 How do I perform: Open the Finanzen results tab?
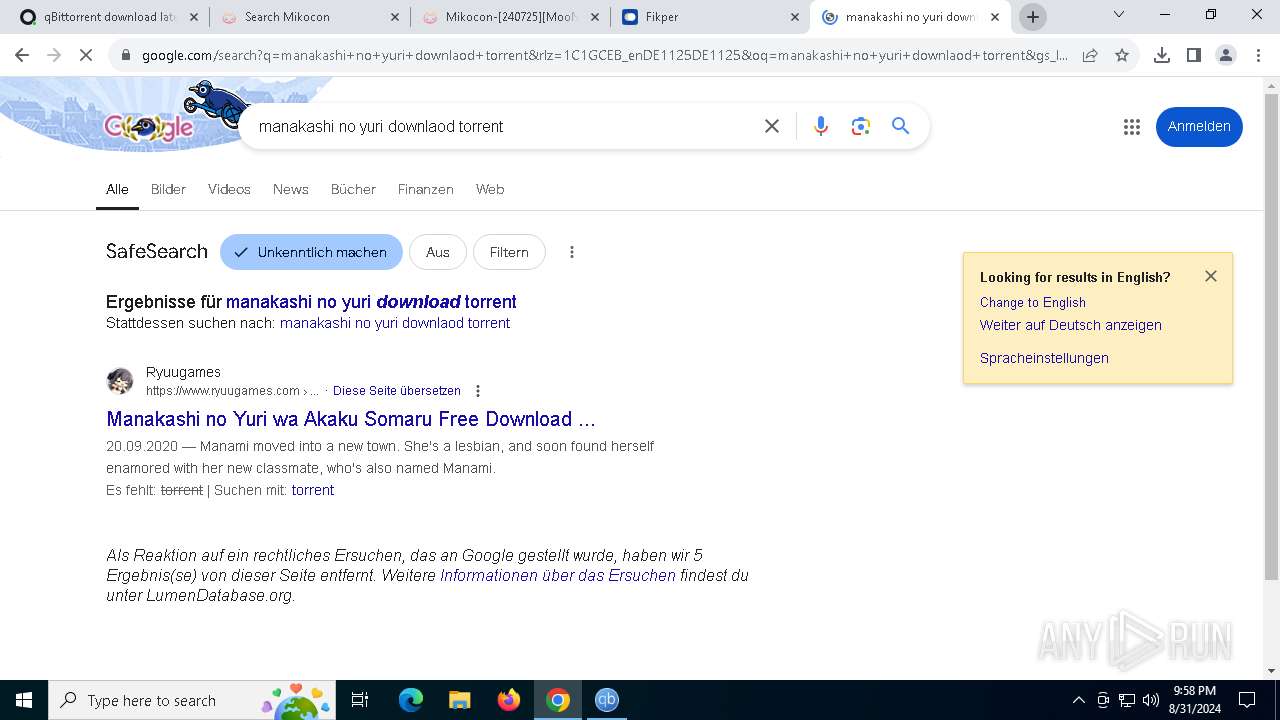[x=426, y=189]
